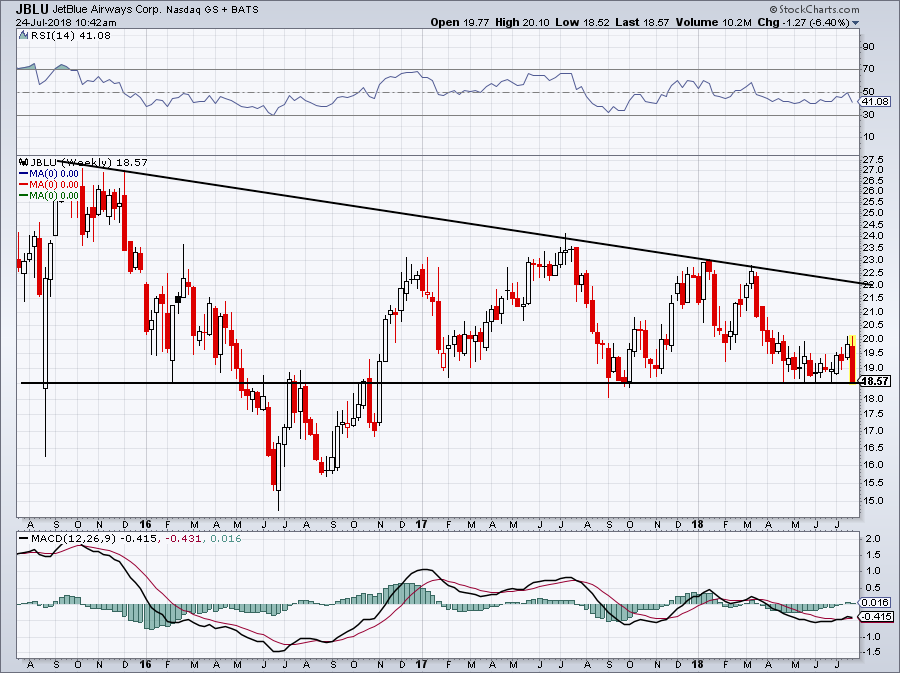Screen dimensions: 900x673
Task: Click the yellow-highlighted latest weekly candle
Action: pyautogui.click(x=852, y=359)
